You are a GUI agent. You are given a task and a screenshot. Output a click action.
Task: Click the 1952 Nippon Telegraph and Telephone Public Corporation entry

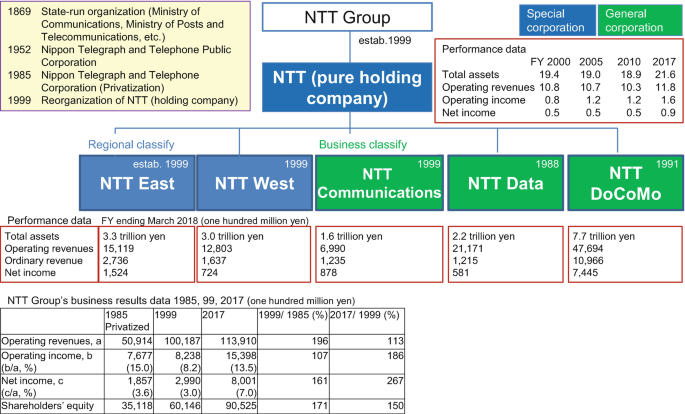[x=119, y=56]
